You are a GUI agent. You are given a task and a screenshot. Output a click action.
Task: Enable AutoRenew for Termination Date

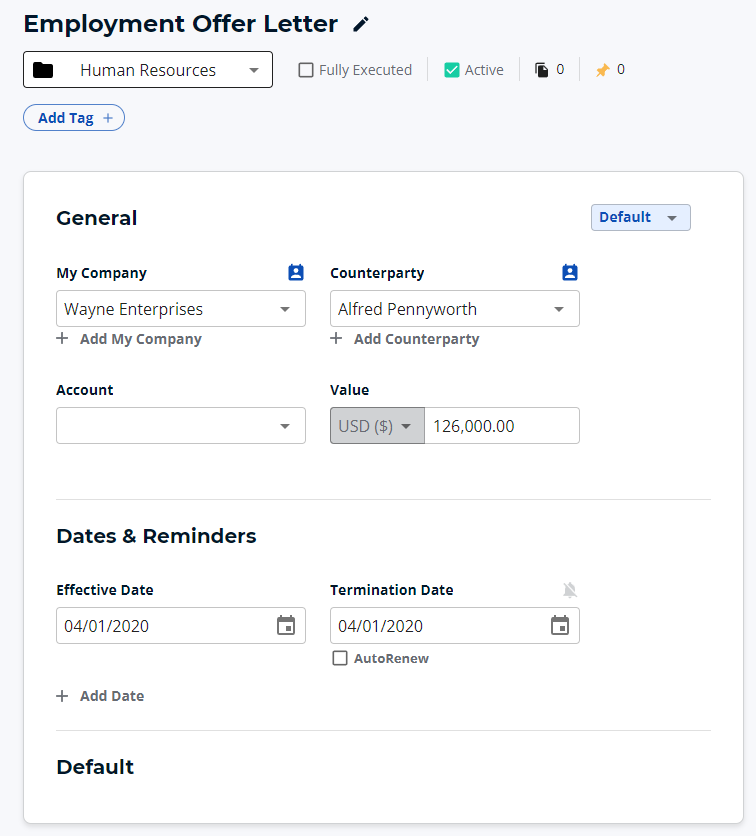[x=340, y=658]
